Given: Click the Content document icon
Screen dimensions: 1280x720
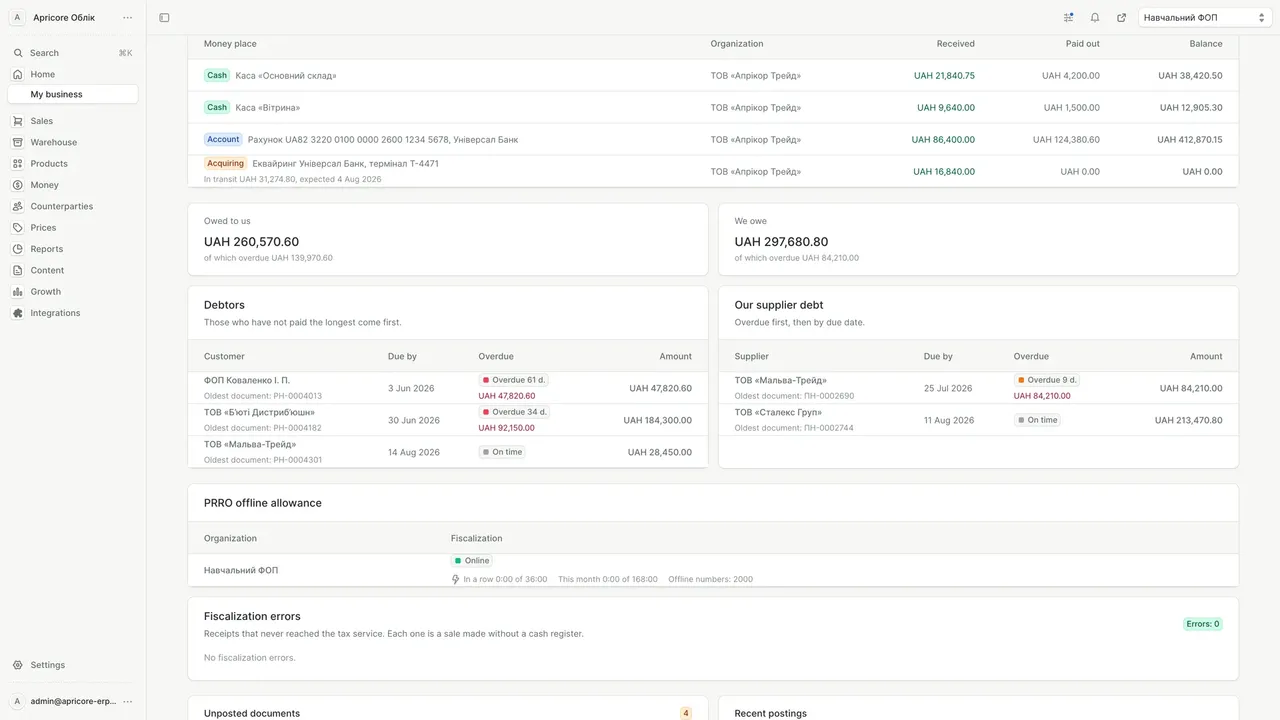Looking at the screenshot, I should coord(18,270).
